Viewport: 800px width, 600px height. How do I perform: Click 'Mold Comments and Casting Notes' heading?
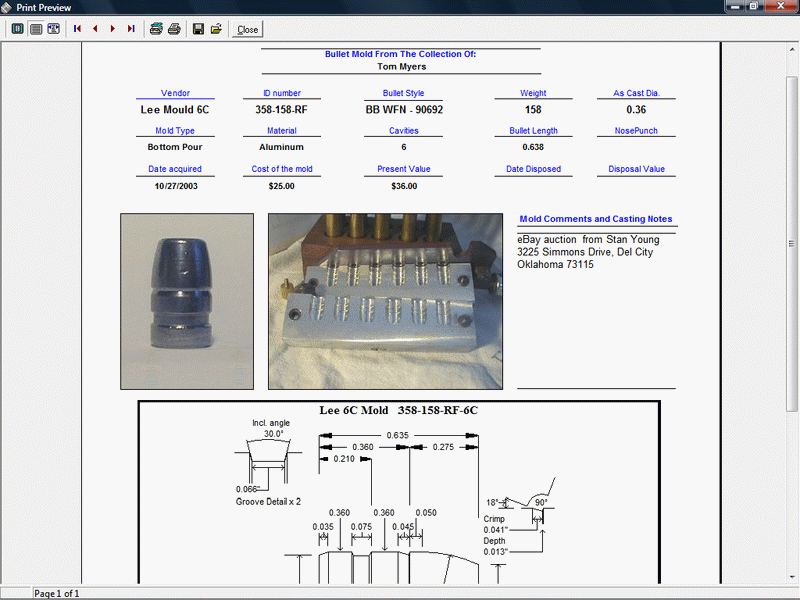pos(596,219)
